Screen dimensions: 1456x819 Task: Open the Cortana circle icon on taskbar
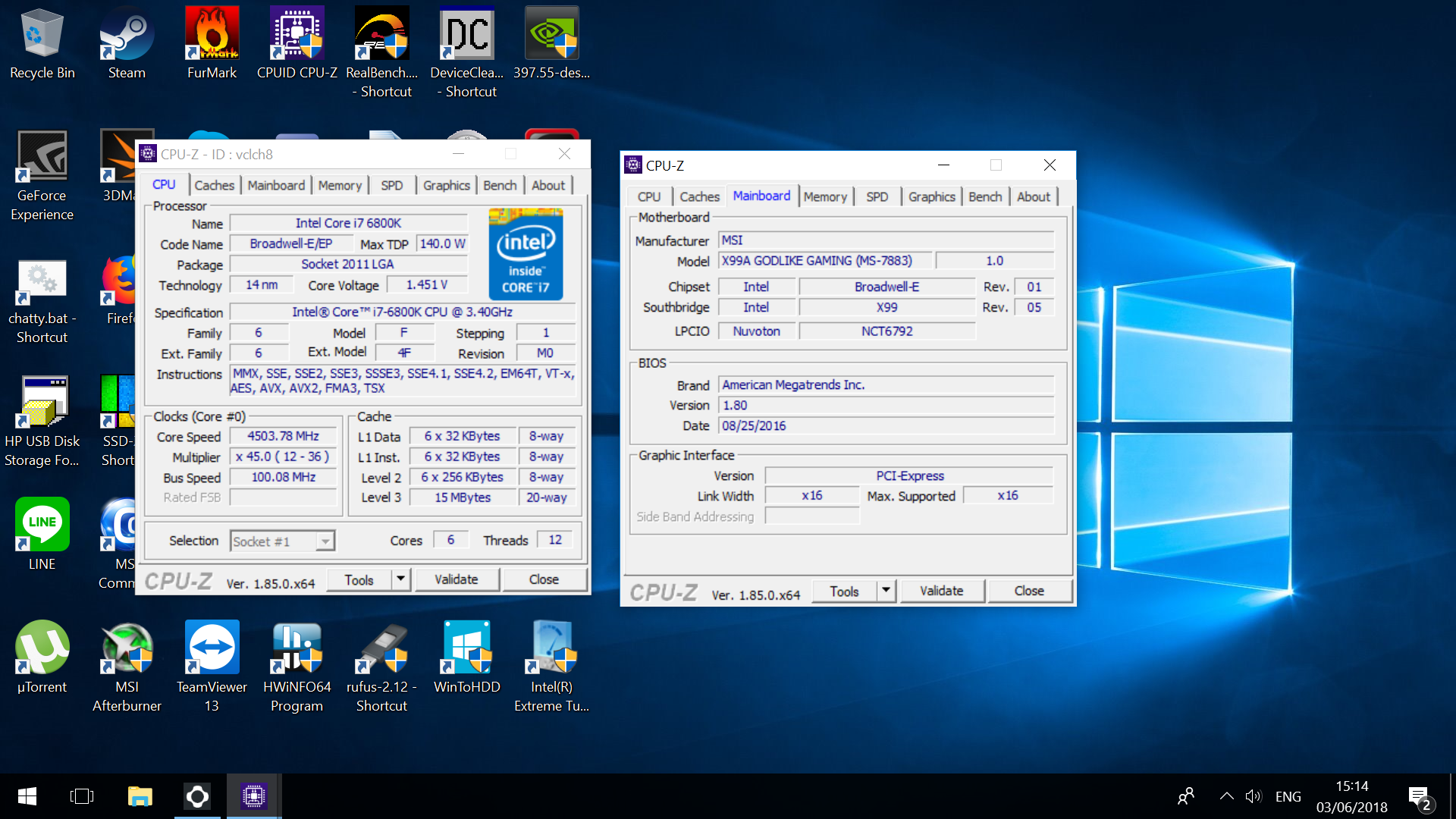pos(197,796)
